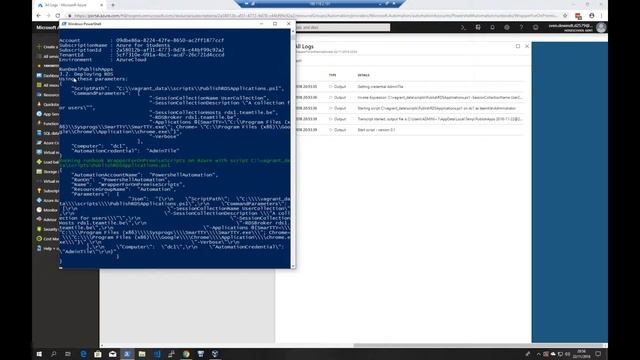Click the Azure portal search box
The width and height of the screenshot is (640, 360).
[342, 27]
